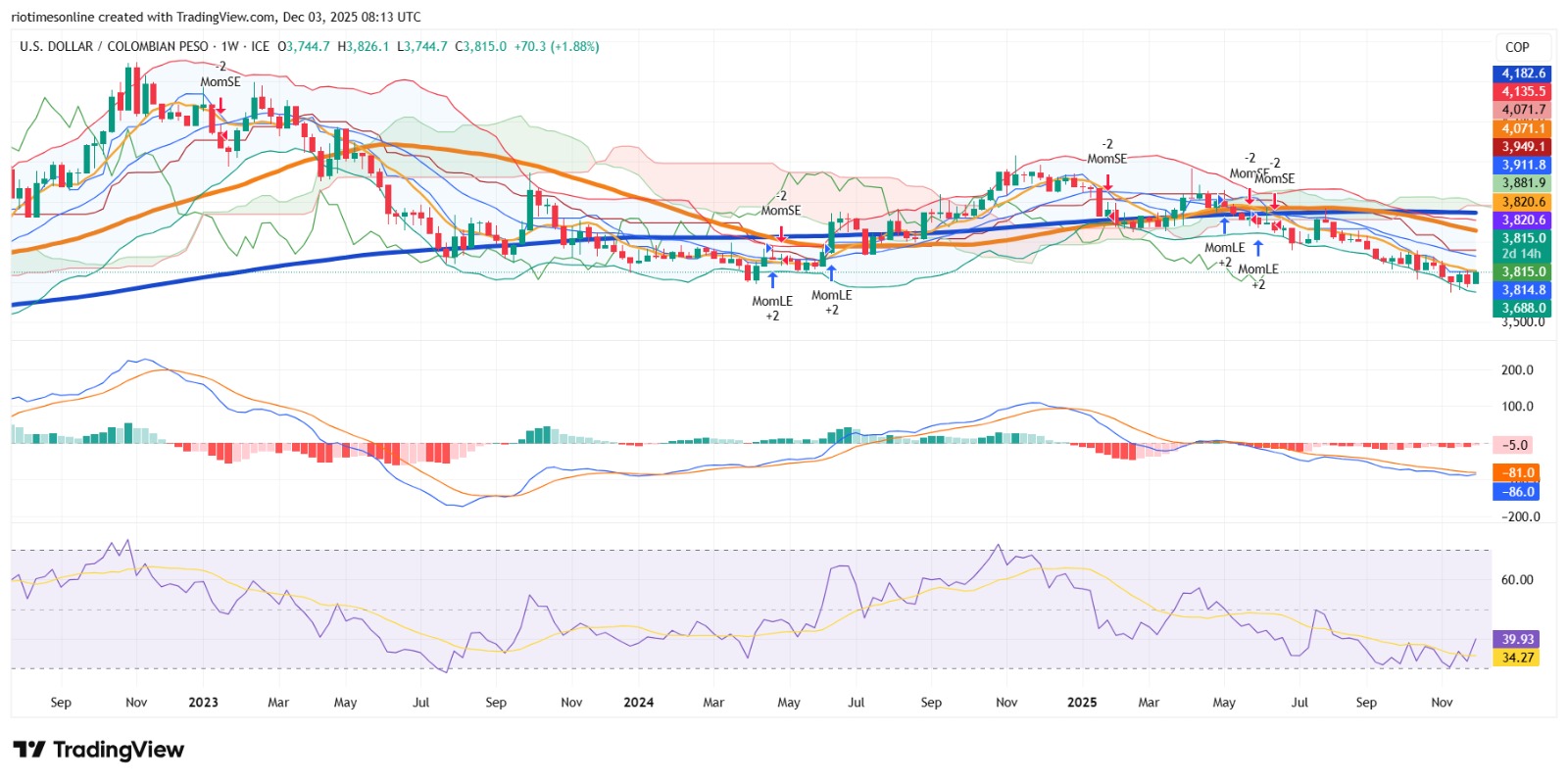Click the 2024 label on time axis
The height and width of the screenshot is (782, 1568).
[638, 702]
